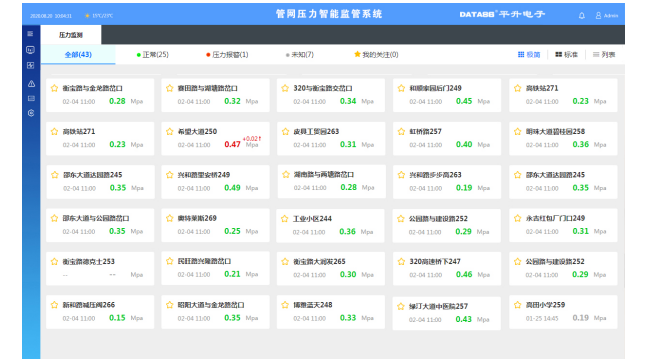Open the 高田小学259 pressure card
The width and height of the screenshot is (650, 361).
(x=563, y=312)
